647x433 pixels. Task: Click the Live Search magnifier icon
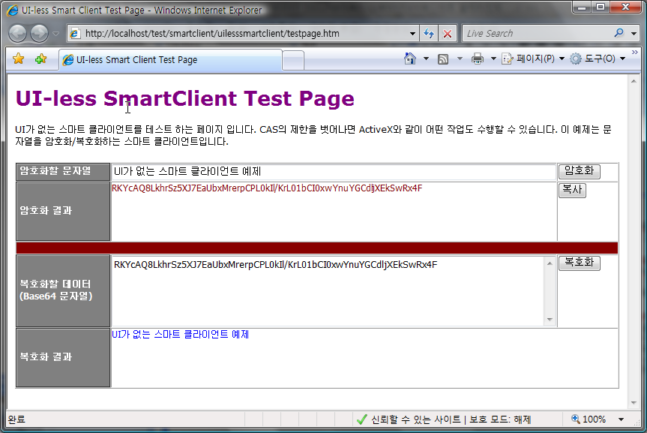click(619, 33)
